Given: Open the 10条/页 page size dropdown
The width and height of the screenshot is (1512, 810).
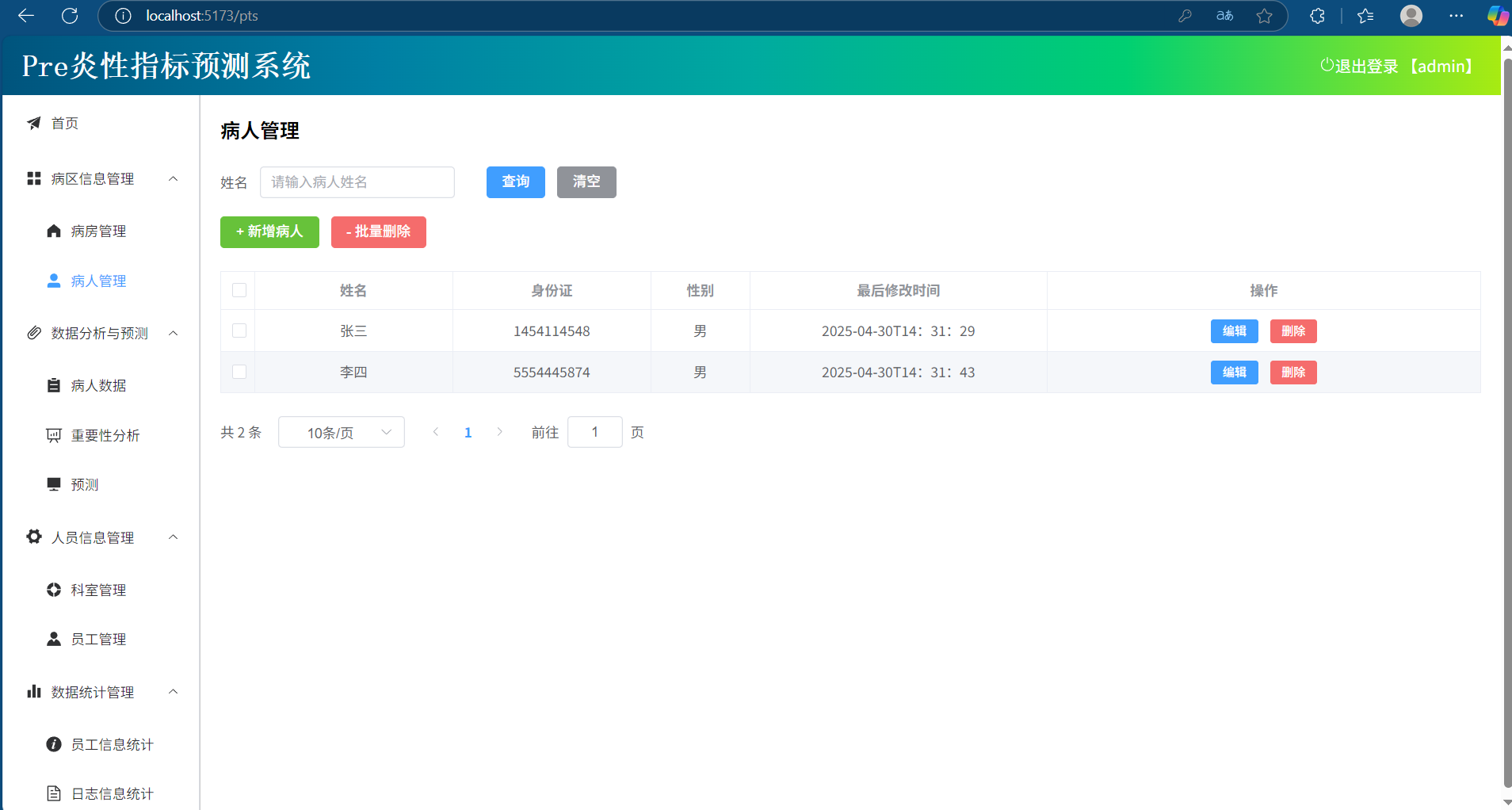Looking at the screenshot, I should [x=342, y=432].
